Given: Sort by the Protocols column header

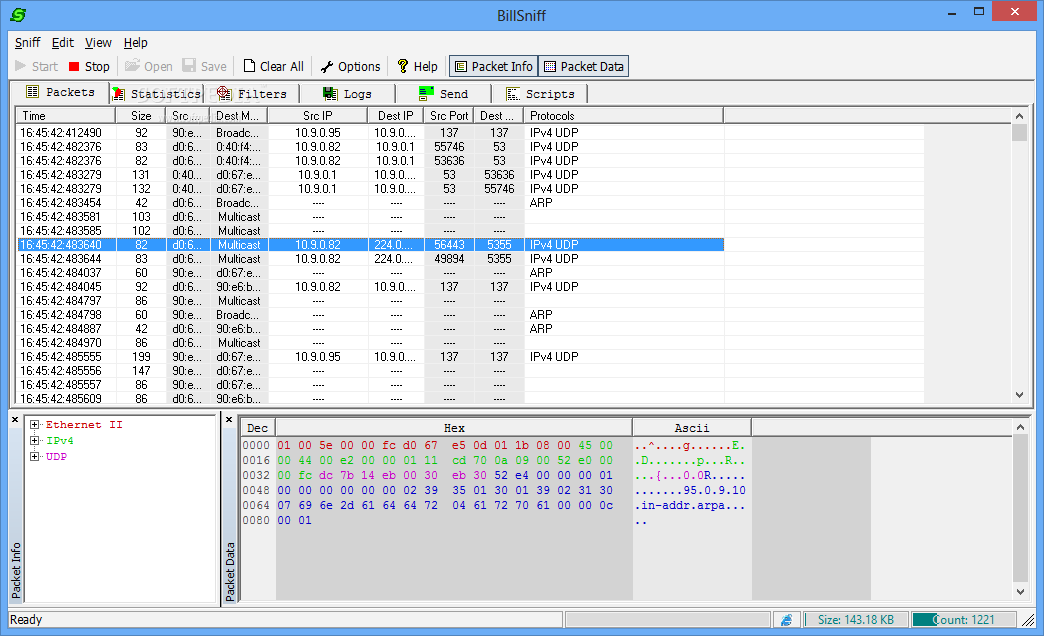Looking at the screenshot, I should coord(623,115).
